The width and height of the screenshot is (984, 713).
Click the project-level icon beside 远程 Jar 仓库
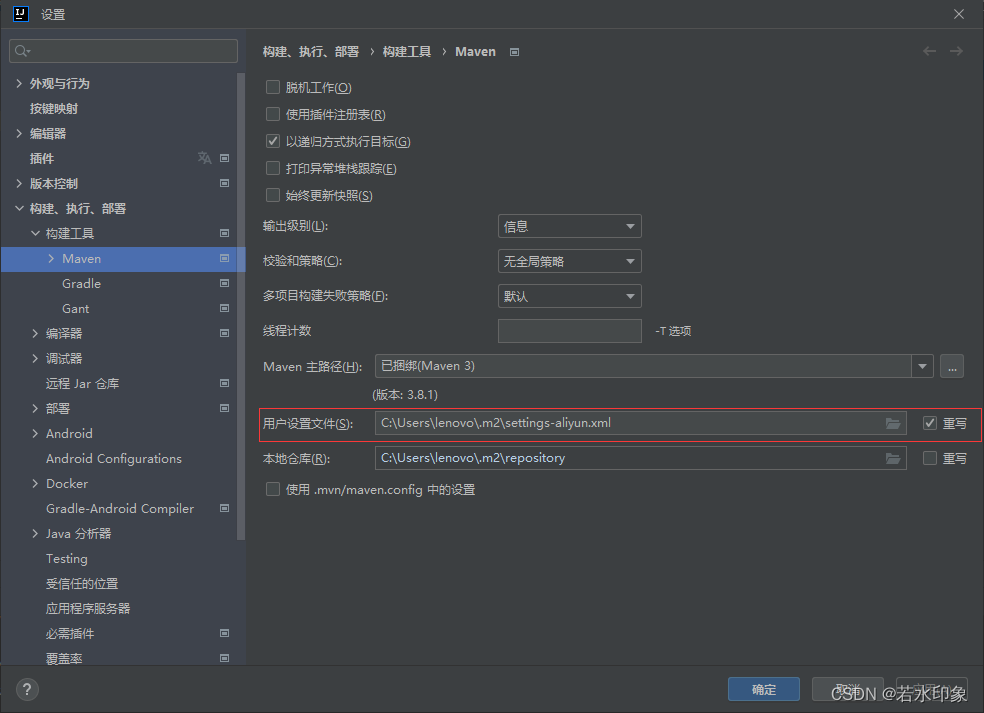click(224, 383)
